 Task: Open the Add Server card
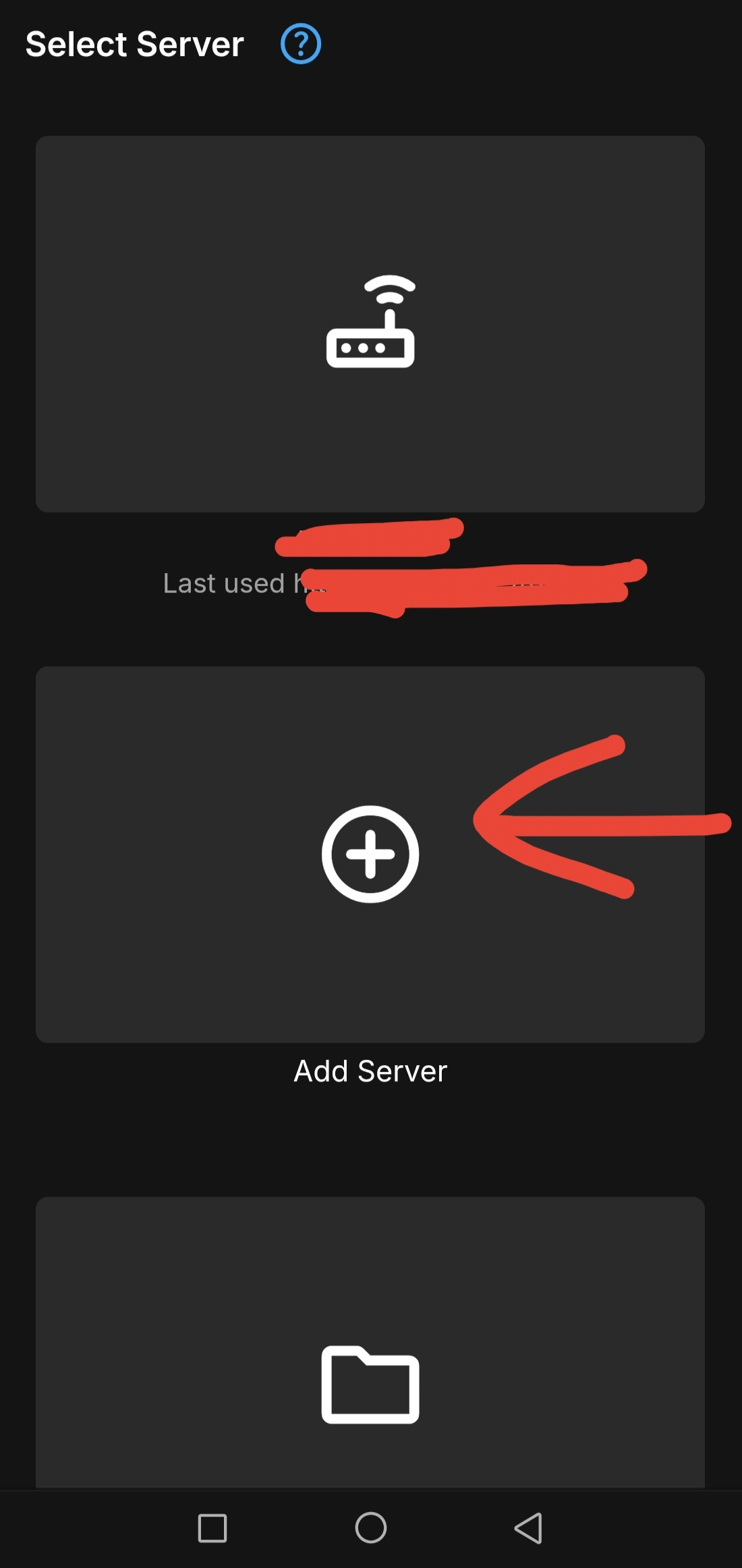click(x=370, y=855)
